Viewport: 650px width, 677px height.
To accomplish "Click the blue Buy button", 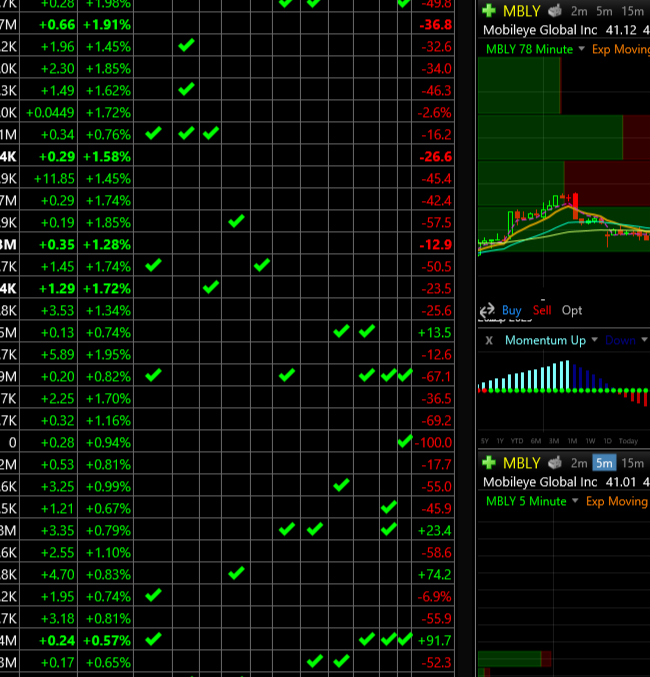I will (x=512, y=310).
